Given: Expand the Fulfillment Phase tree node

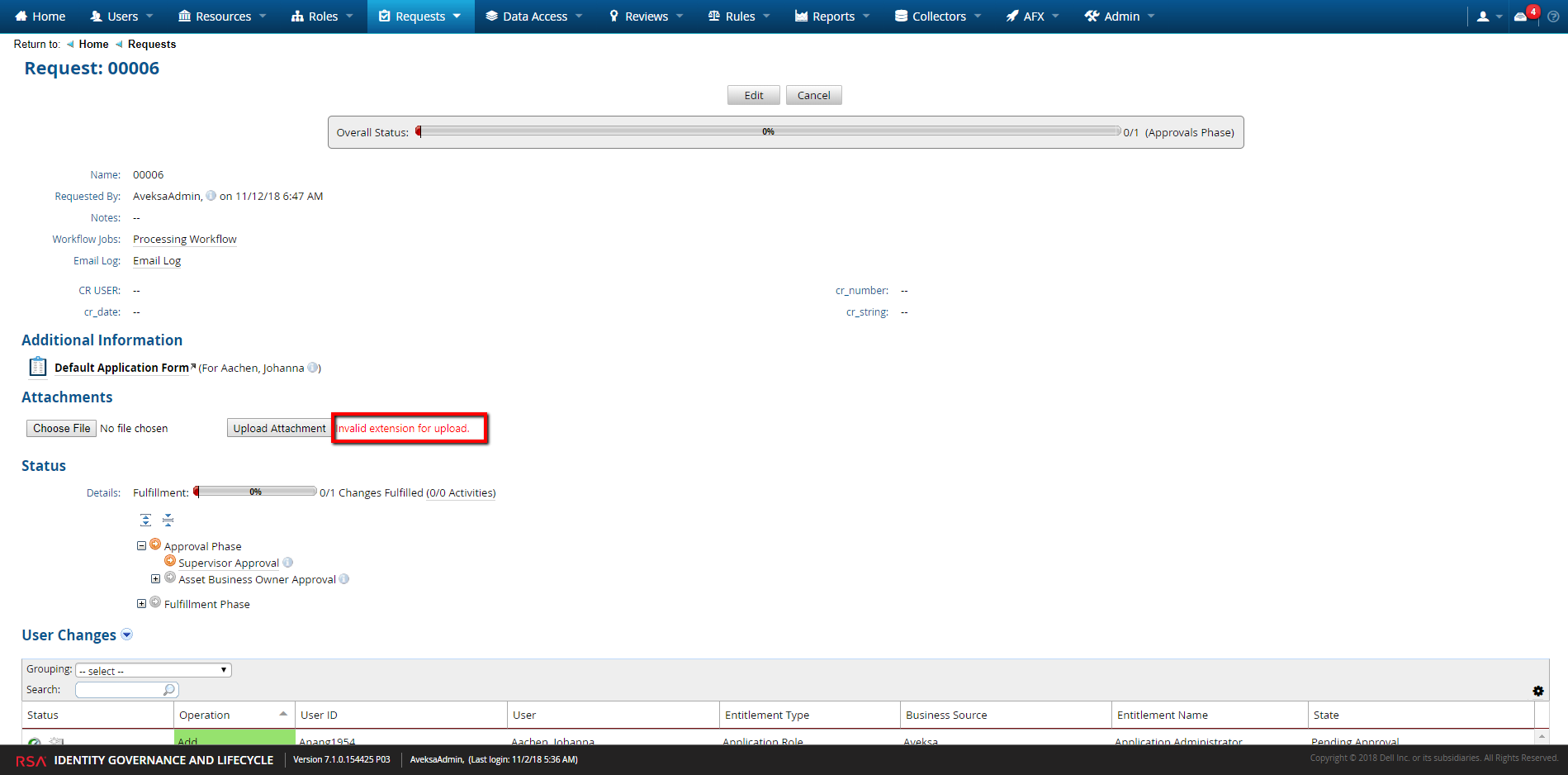Looking at the screenshot, I should pyautogui.click(x=141, y=603).
